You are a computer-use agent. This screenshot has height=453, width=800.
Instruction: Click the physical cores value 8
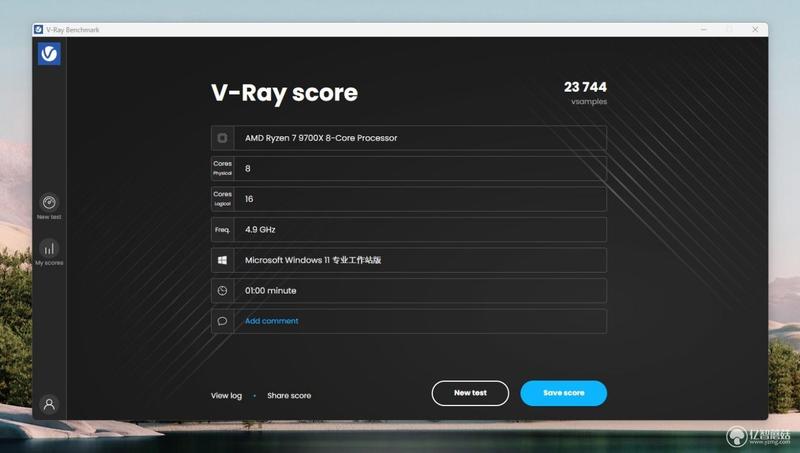247,168
